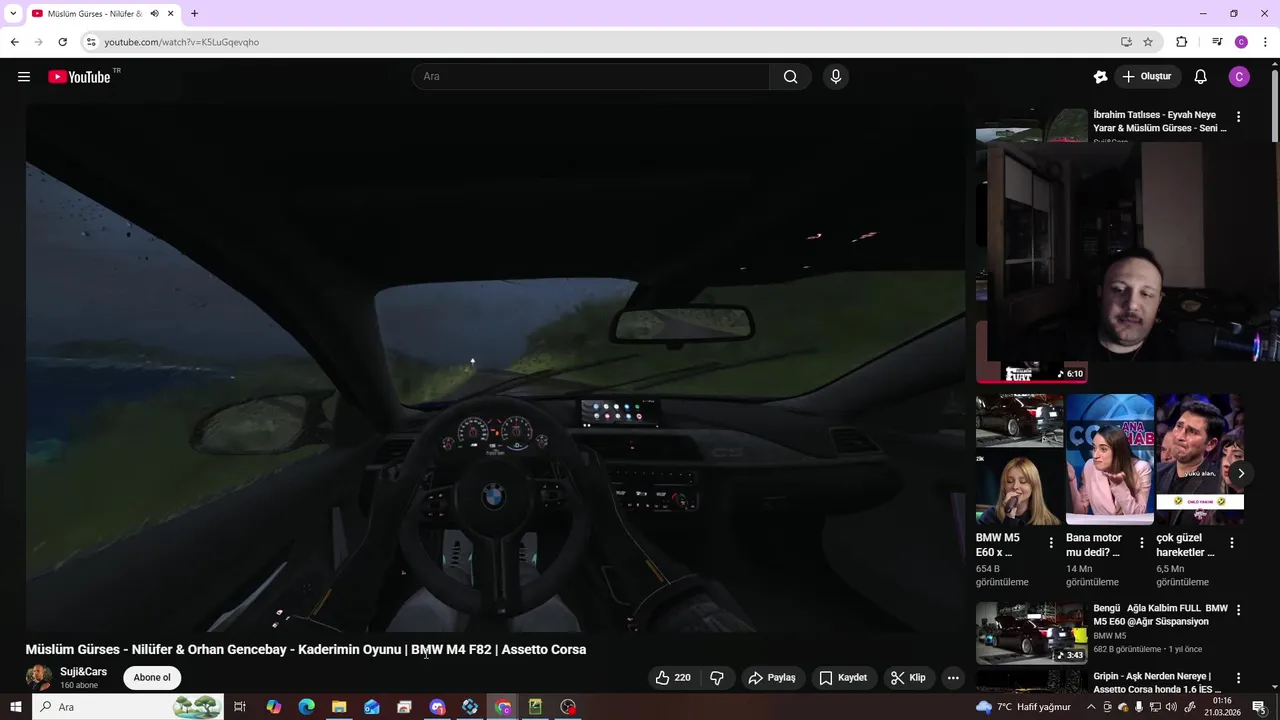Screen dimensions: 1280x720
Task: Open the YouTube guide hamburger menu
Action: coord(24,77)
